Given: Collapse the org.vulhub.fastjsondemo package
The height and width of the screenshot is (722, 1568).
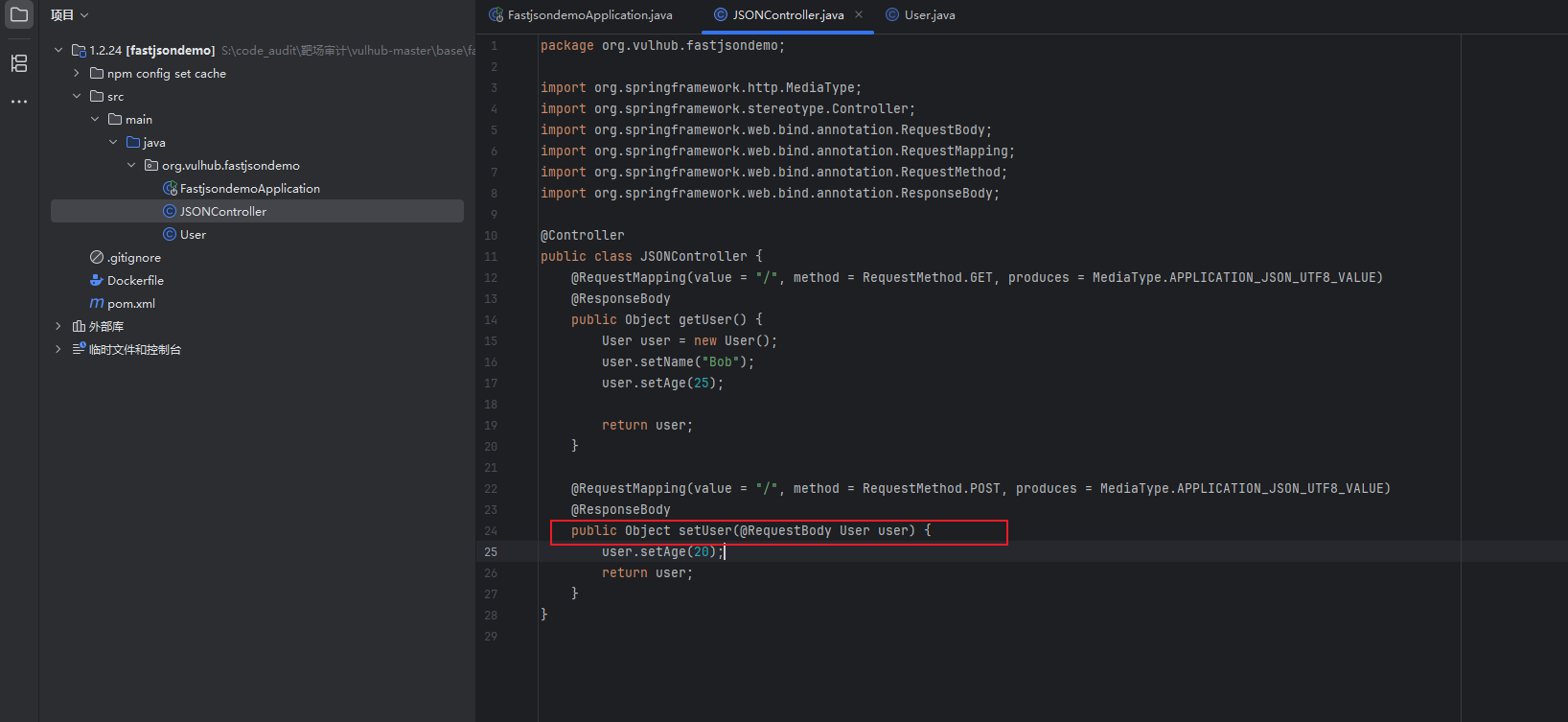Looking at the screenshot, I should pyautogui.click(x=131, y=165).
